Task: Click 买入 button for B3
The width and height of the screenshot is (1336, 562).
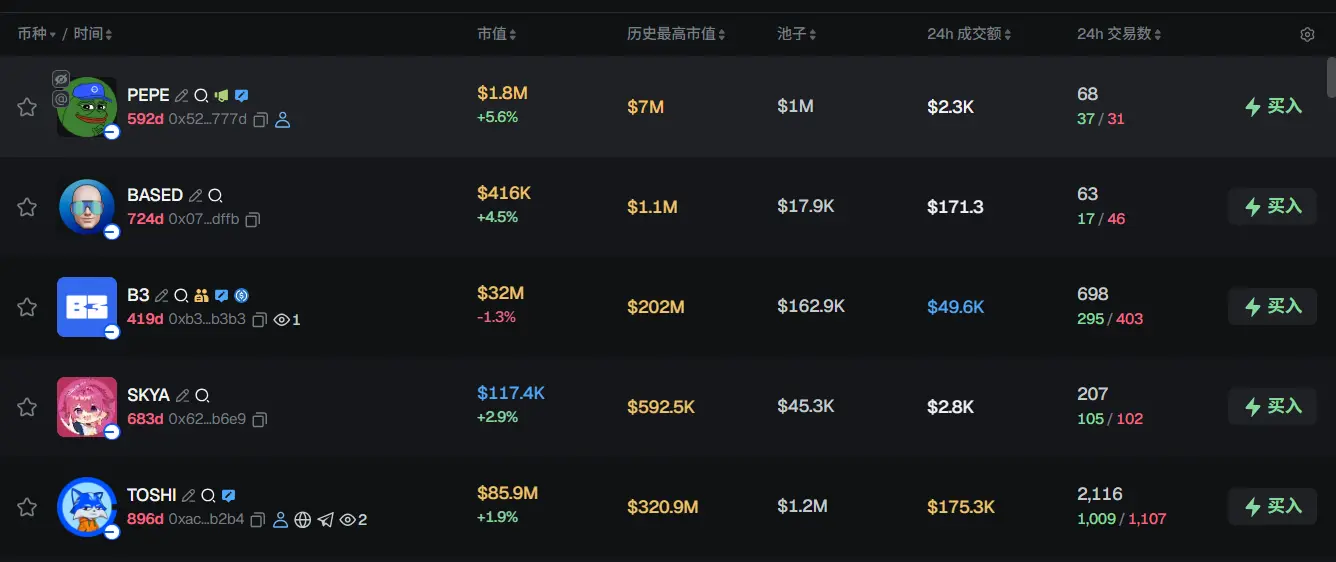Action: [1272, 307]
